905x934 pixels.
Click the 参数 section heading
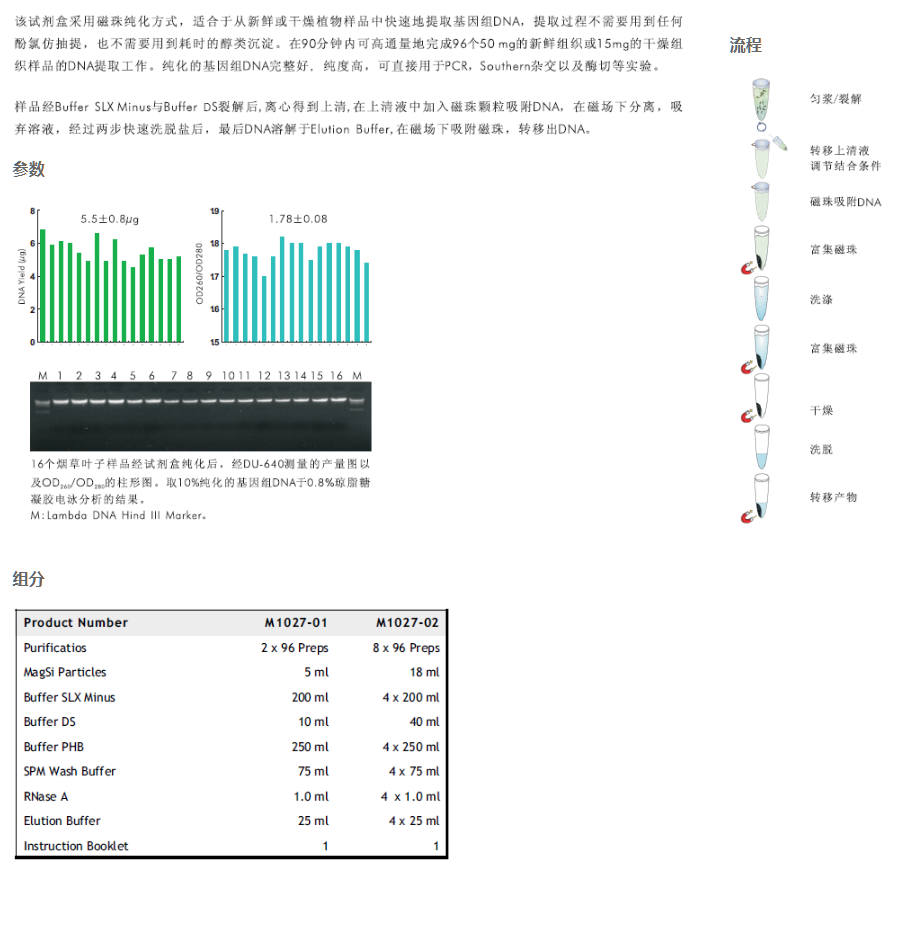(x=29, y=170)
